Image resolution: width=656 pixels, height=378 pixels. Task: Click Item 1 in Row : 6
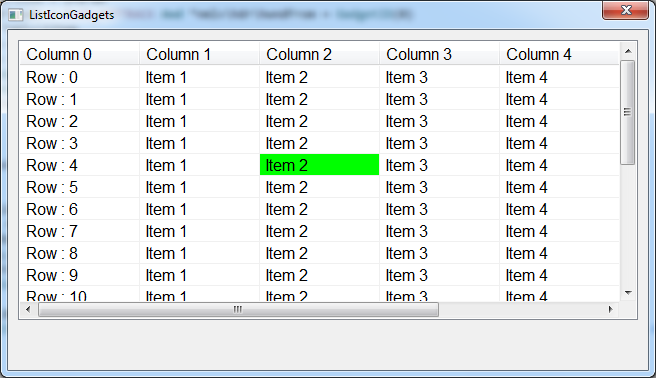(x=200, y=209)
